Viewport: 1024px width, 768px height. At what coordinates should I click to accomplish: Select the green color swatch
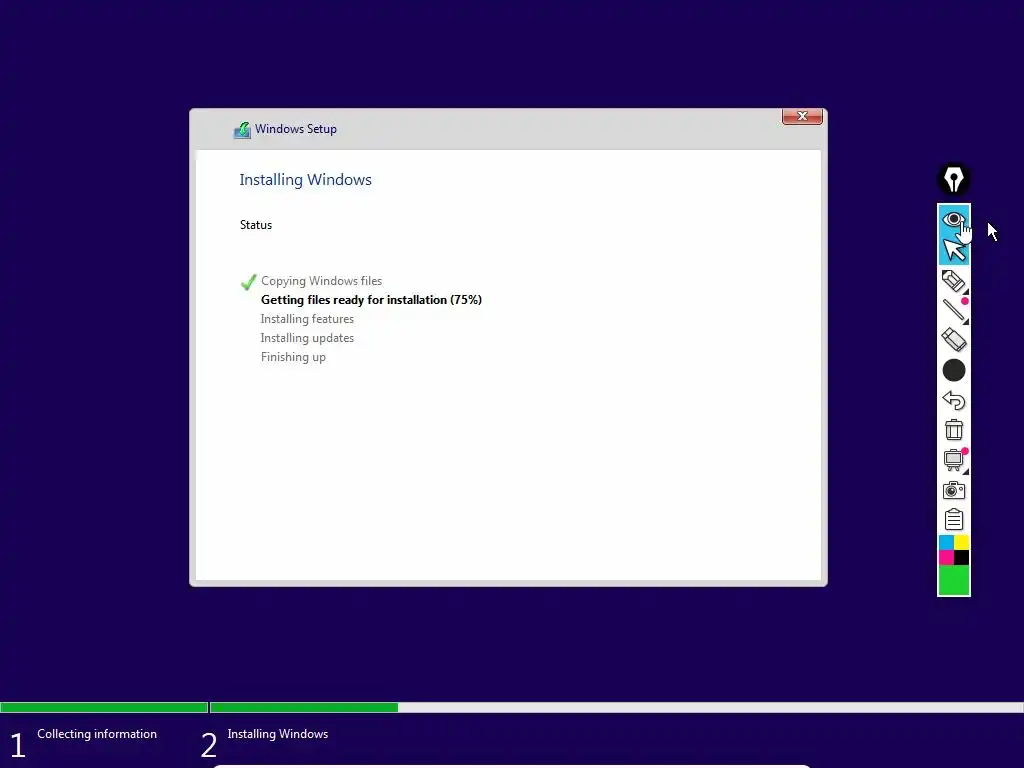953,580
